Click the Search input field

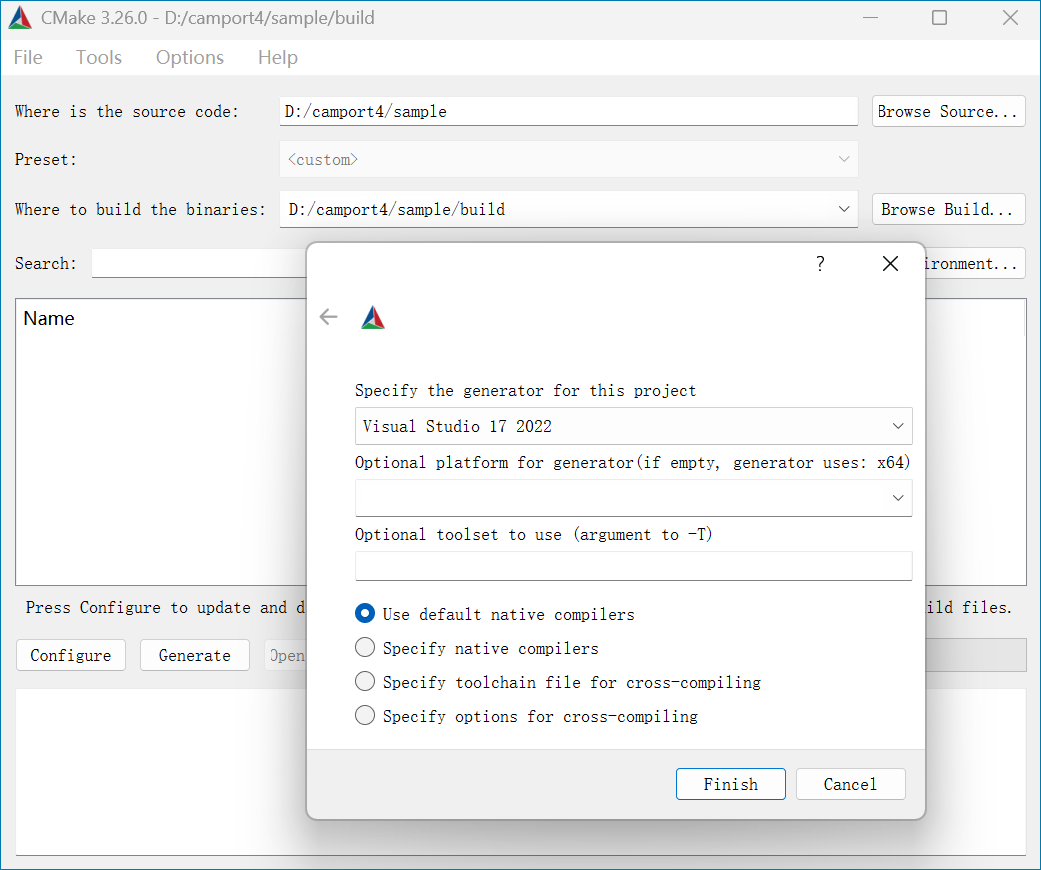(x=199, y=264)
